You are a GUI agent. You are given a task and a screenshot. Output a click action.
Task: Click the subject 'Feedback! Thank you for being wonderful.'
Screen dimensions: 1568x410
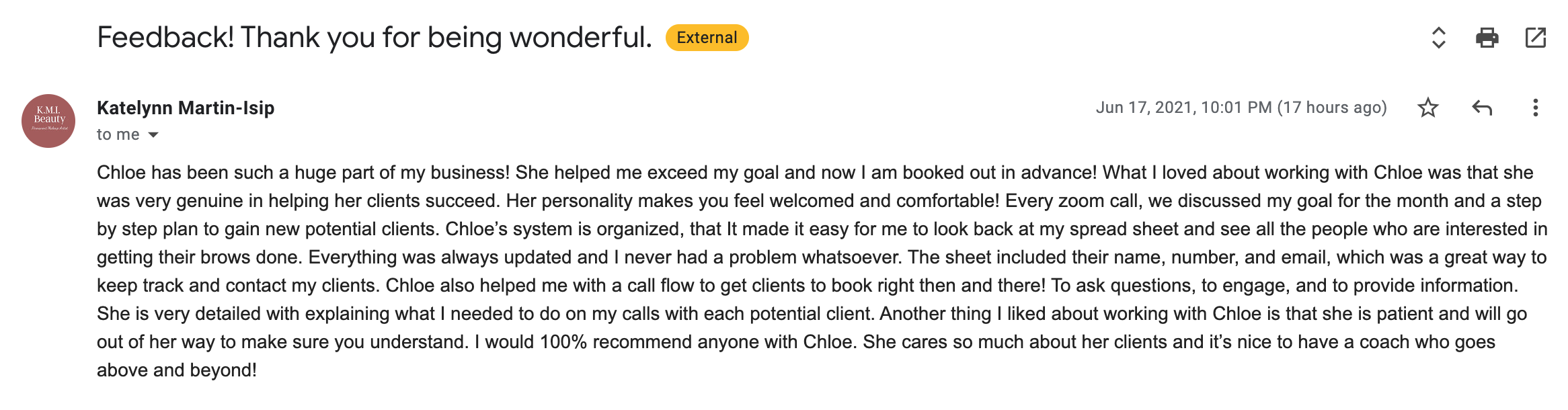click(x=375, y=38)
